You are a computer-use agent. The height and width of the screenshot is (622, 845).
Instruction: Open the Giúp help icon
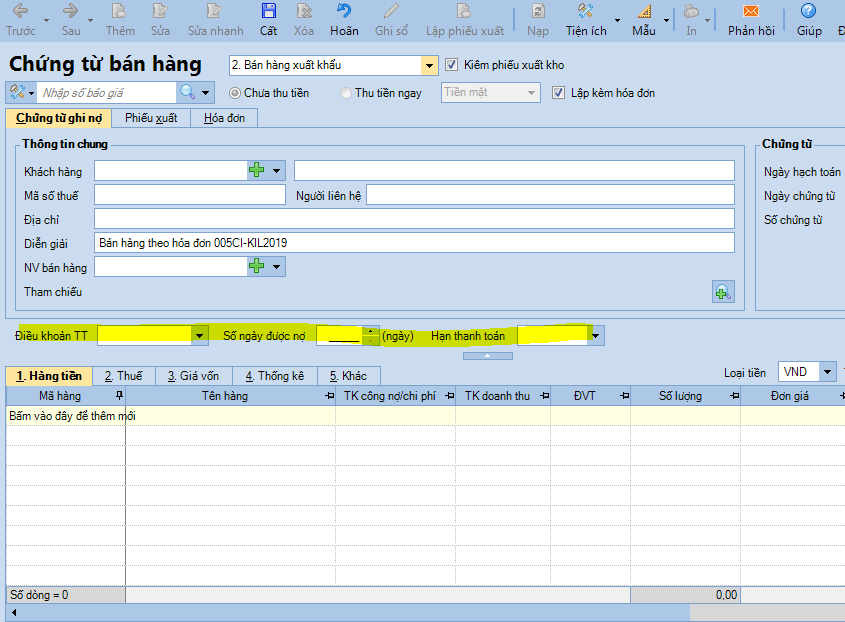pos(808,12)
